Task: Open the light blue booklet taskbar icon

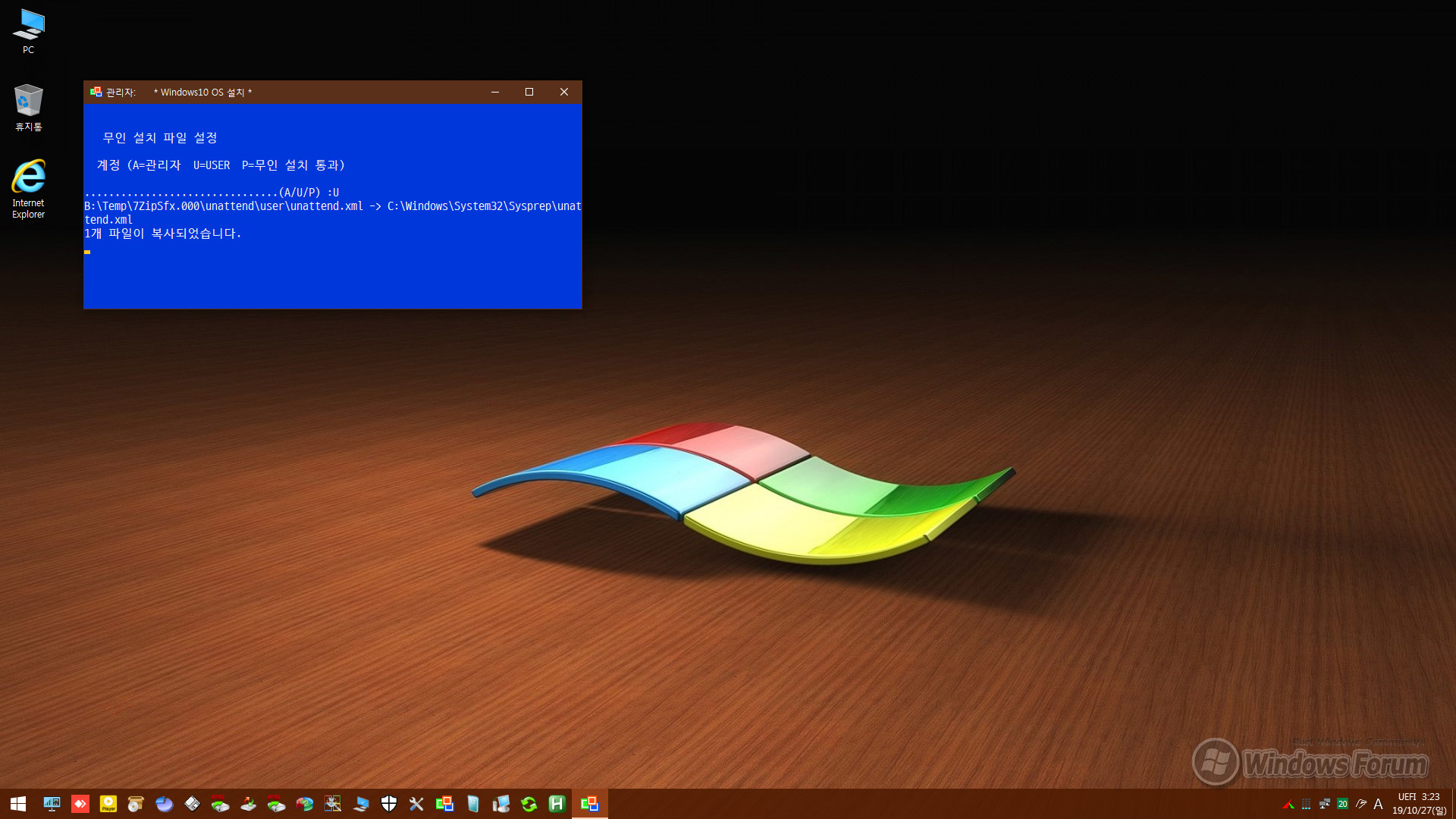Action: (x=473, y=804)
